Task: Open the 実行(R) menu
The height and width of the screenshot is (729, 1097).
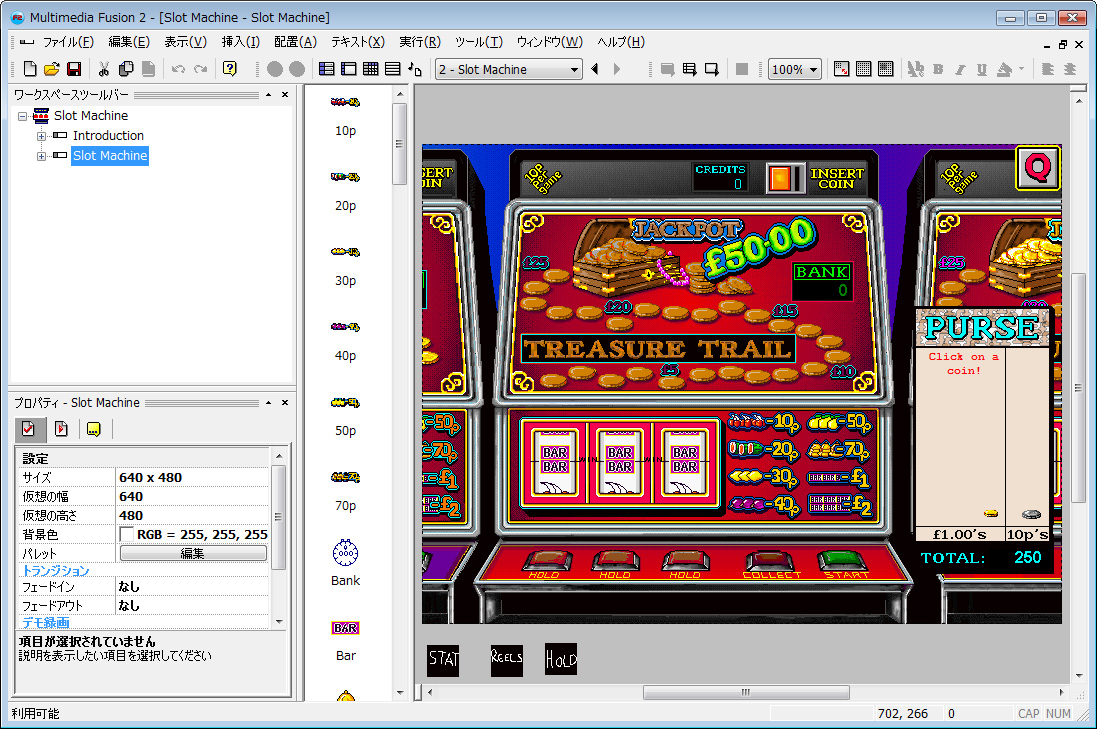Action: (420, 42)
